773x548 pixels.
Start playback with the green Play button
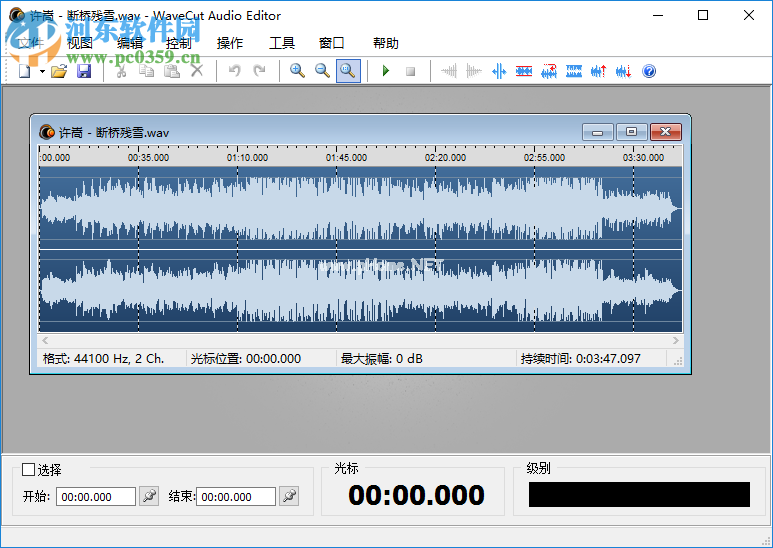(386, 71)
